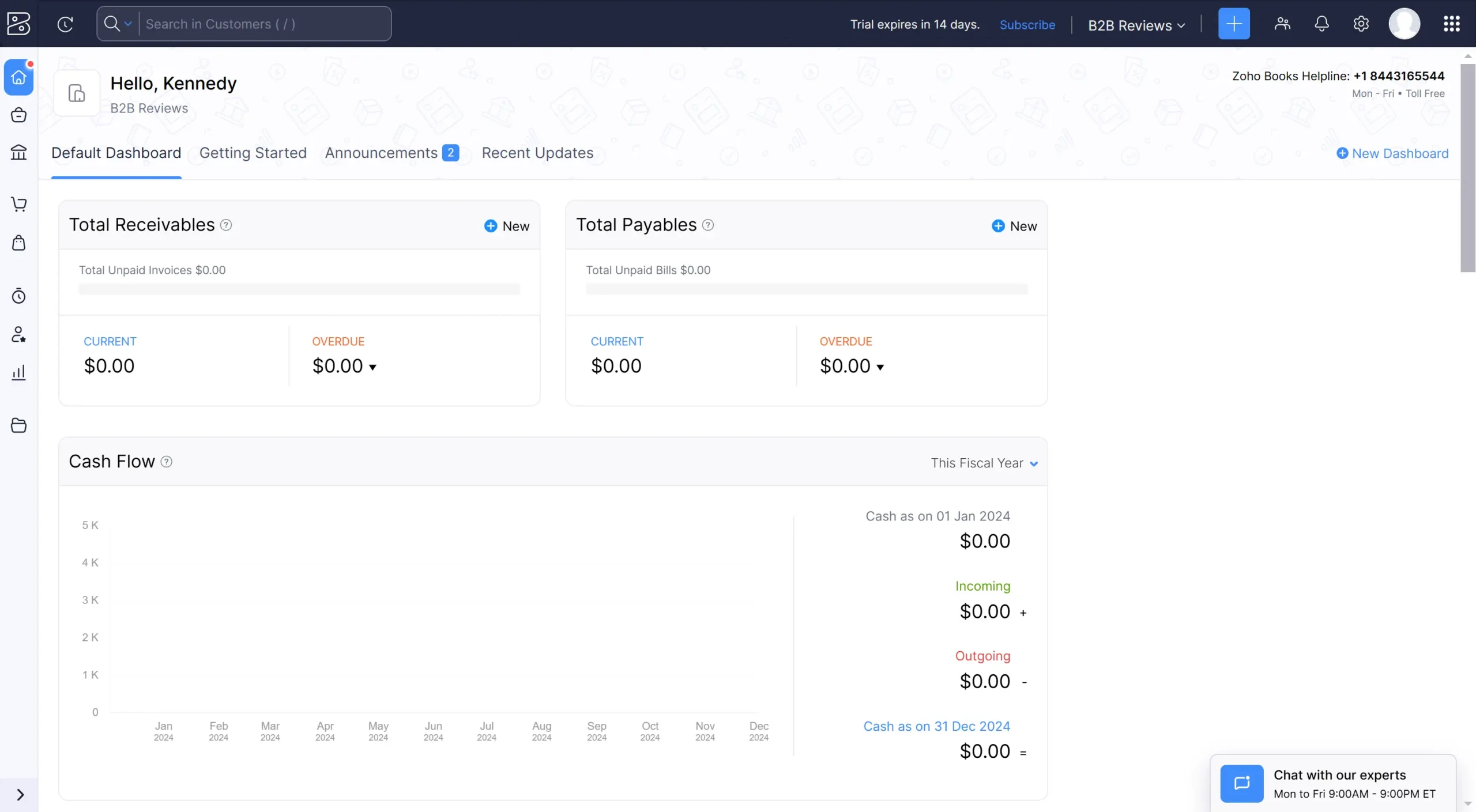
Task: Open the B2B Reviews organization dropdown
Action: click(x=1135, y=25)
